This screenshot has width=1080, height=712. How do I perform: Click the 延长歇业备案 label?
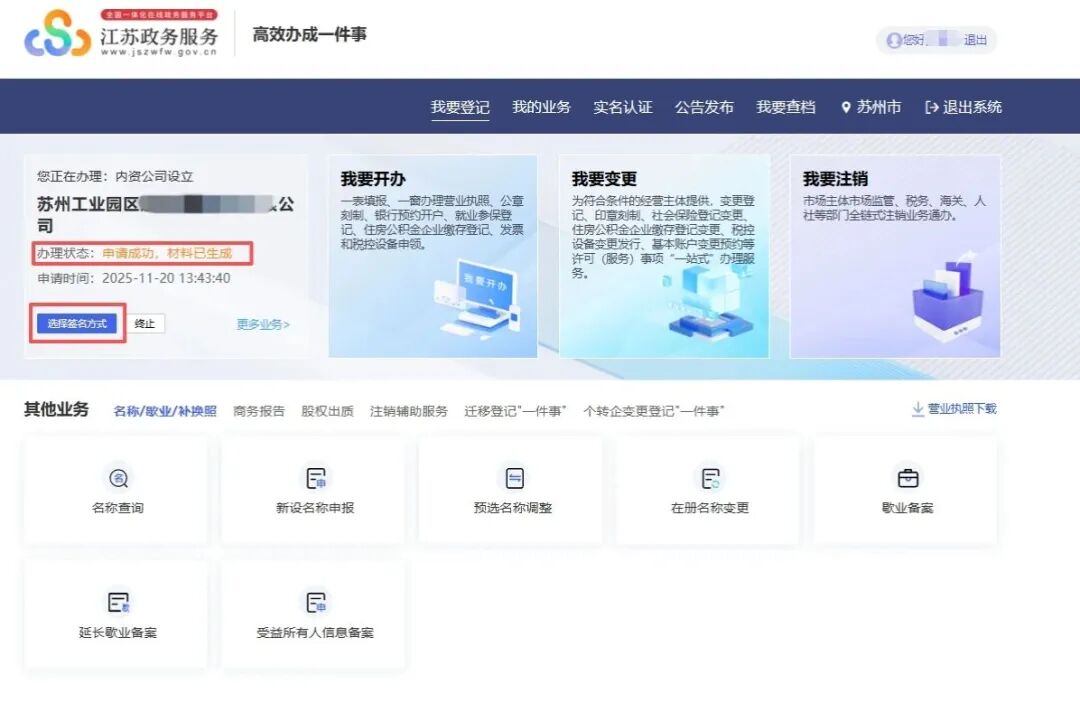click(118, 633)
